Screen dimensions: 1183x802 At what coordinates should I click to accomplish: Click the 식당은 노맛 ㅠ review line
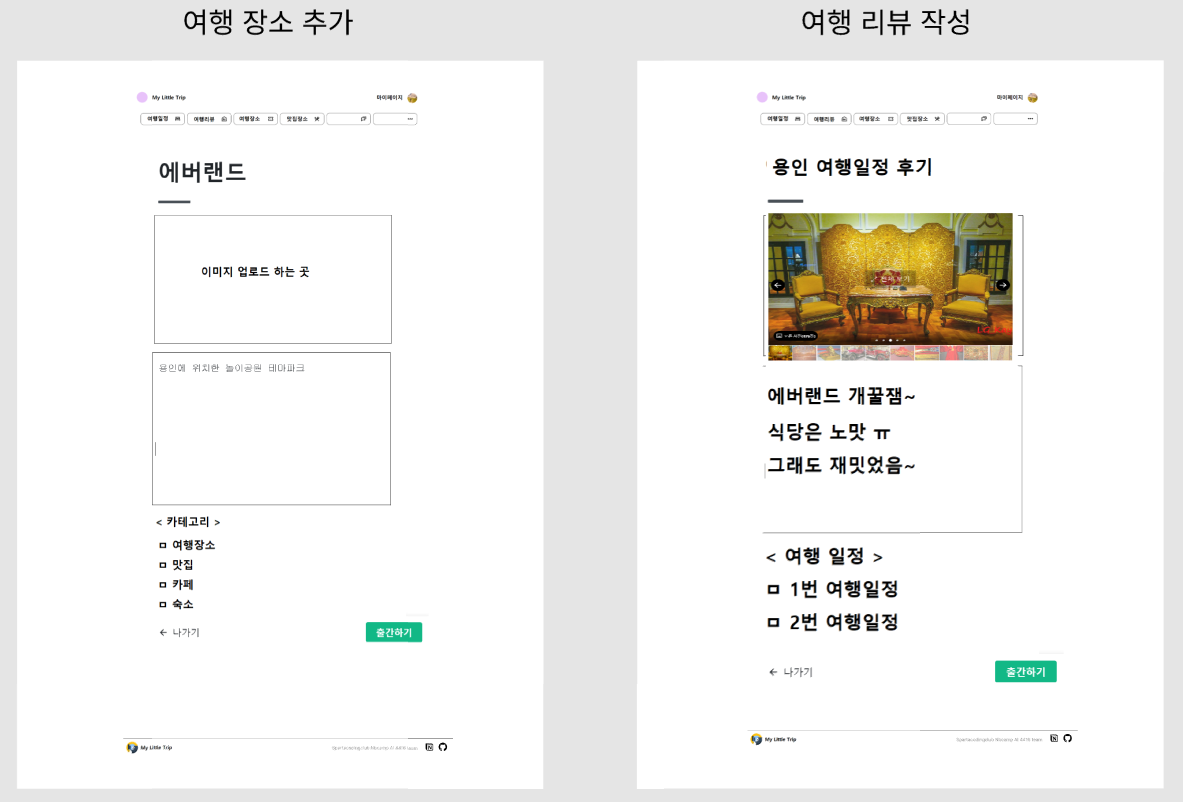click(829, 432)
